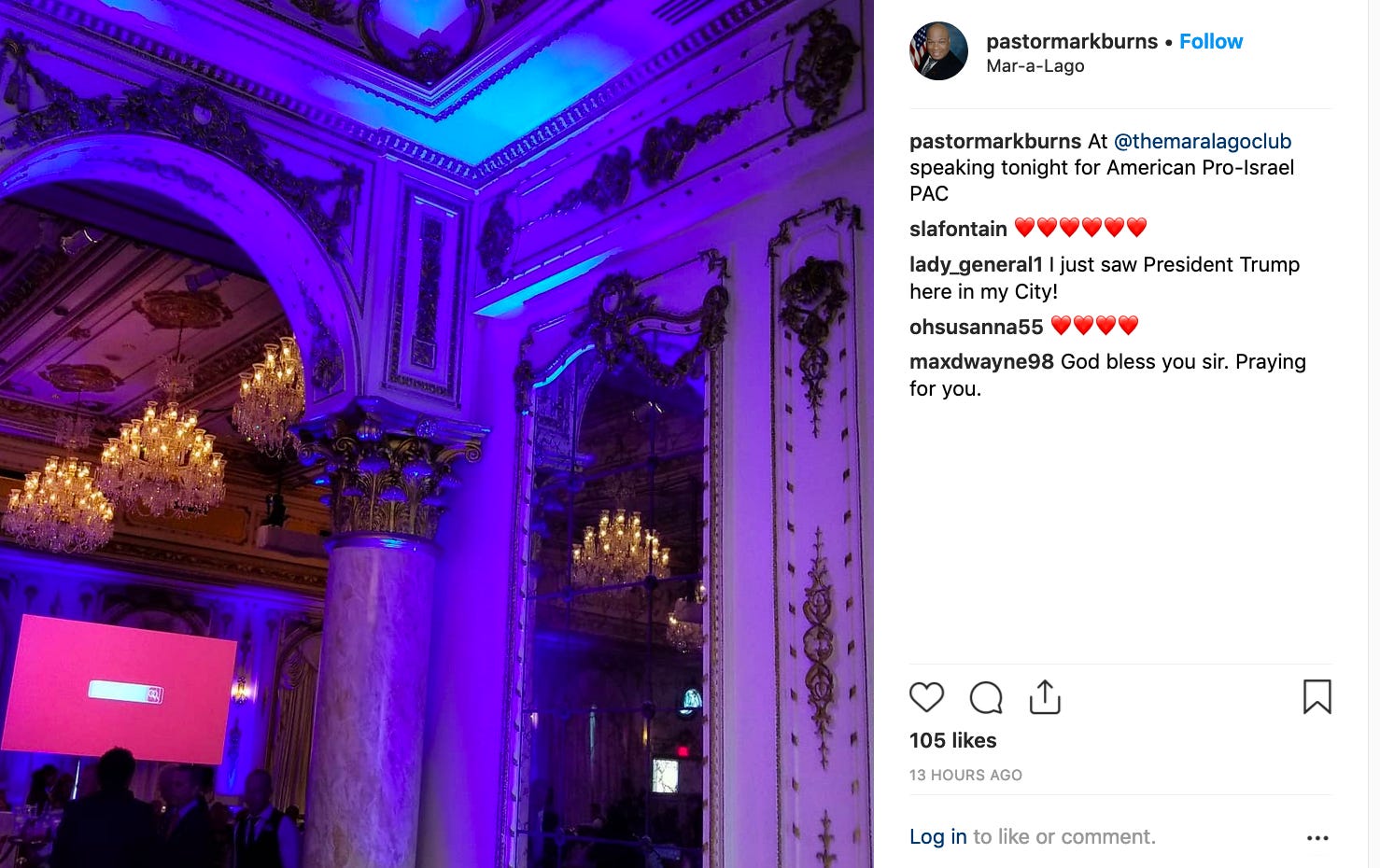Viewport: 1380px width, 868px height.
Task: Click the 13 hours ago timestamp
Action: click(x=965, y=775)
